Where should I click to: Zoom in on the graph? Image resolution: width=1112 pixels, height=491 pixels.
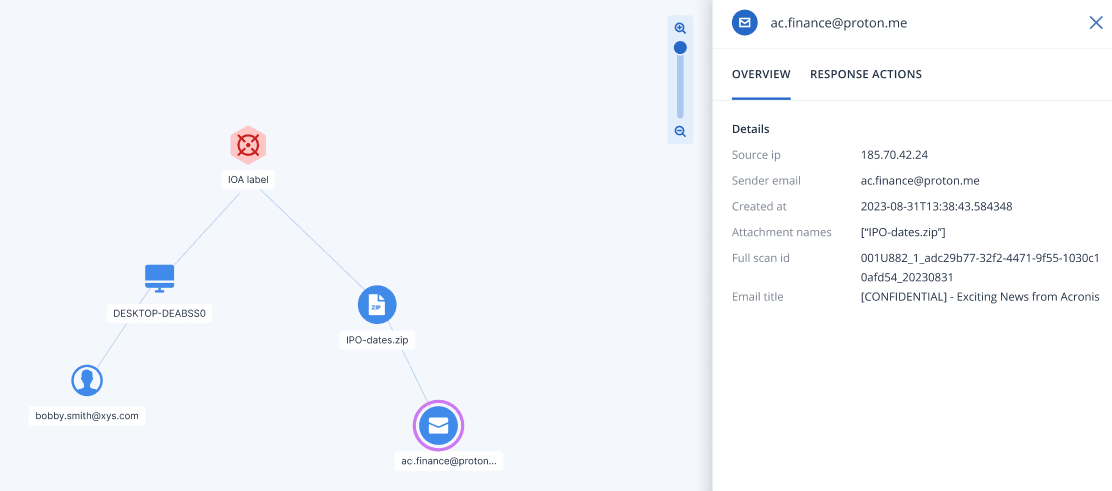[x=680, y=28]
